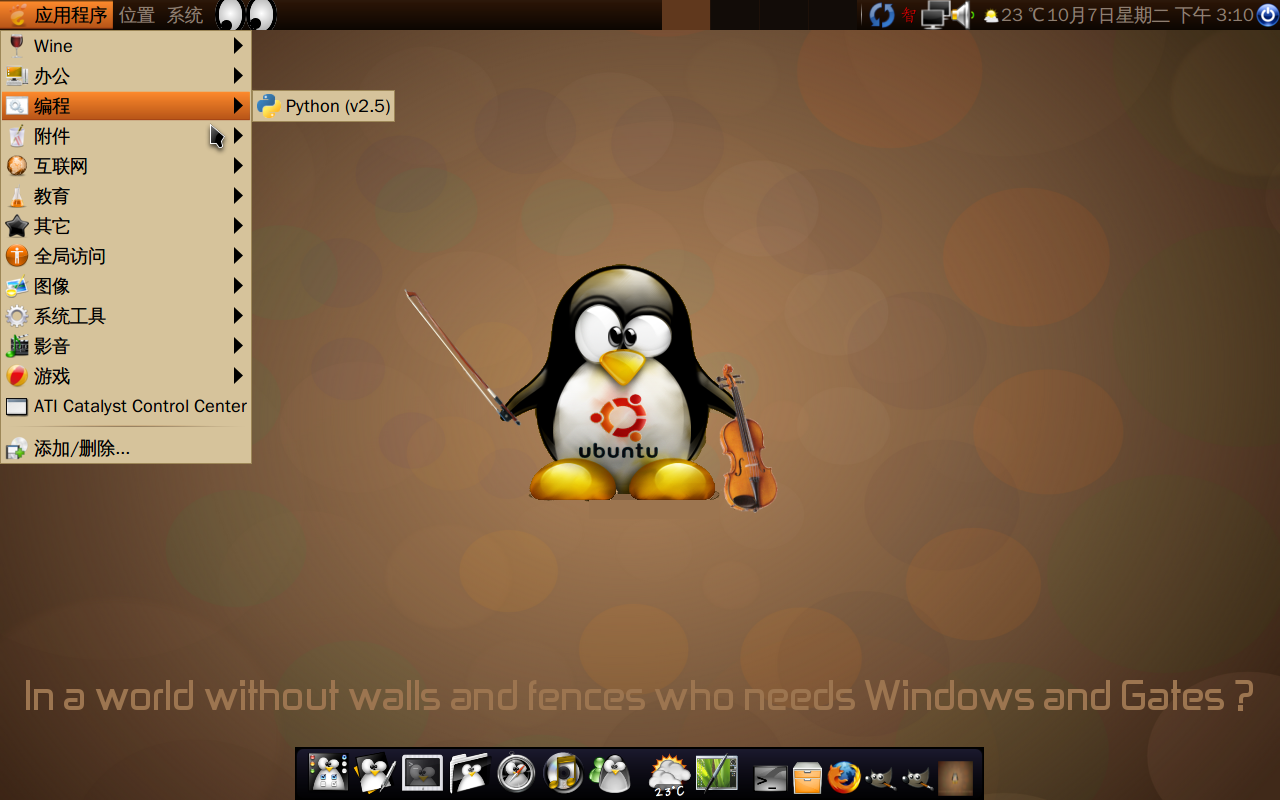The height and width of the screenshot is (800, 1280).
Task: Open the penguin control-panel icon in dock
Action: (x=328, y=773)
